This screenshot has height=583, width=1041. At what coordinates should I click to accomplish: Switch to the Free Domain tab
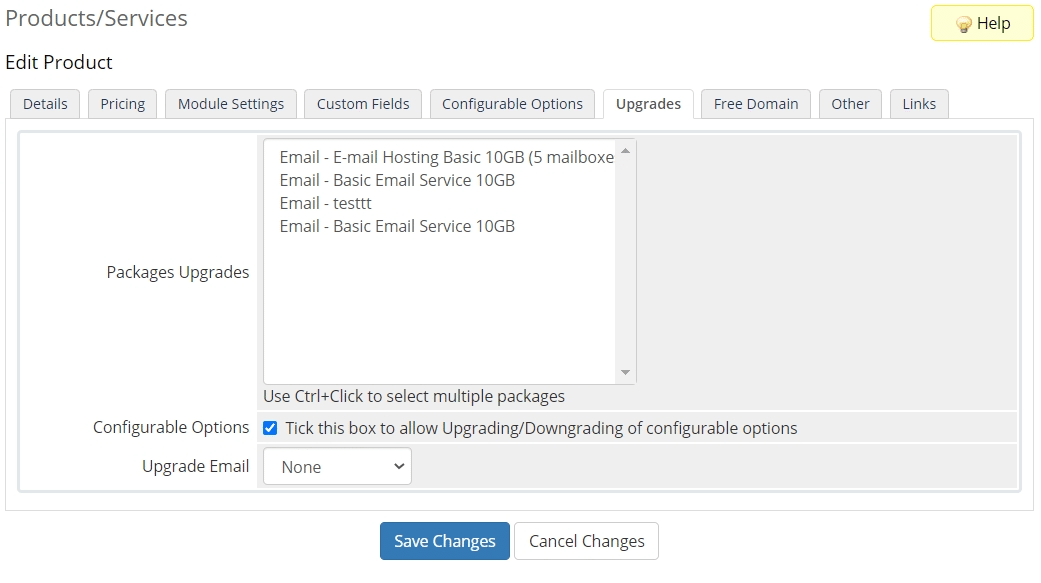tap(755, 104)
